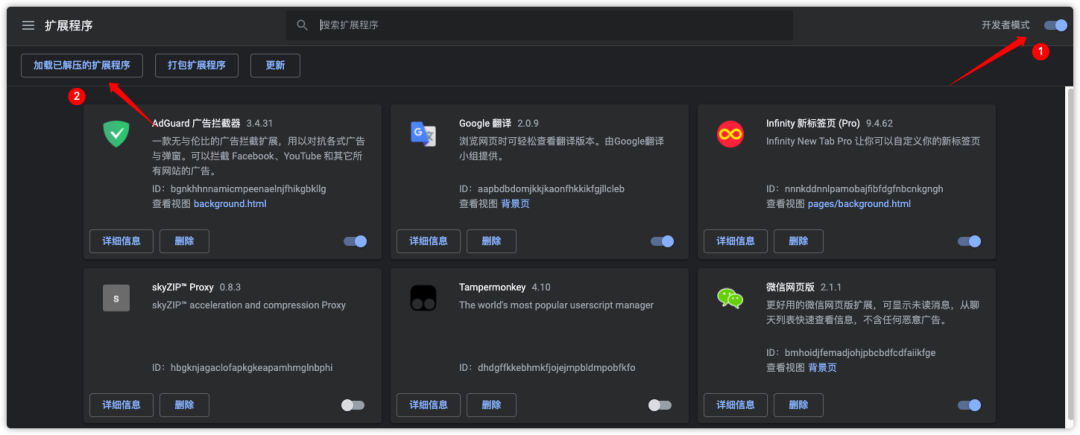Click the 微信网页版 WeChat icon
This screenshot has height=435, width=1080.
[x=729, y=298]
